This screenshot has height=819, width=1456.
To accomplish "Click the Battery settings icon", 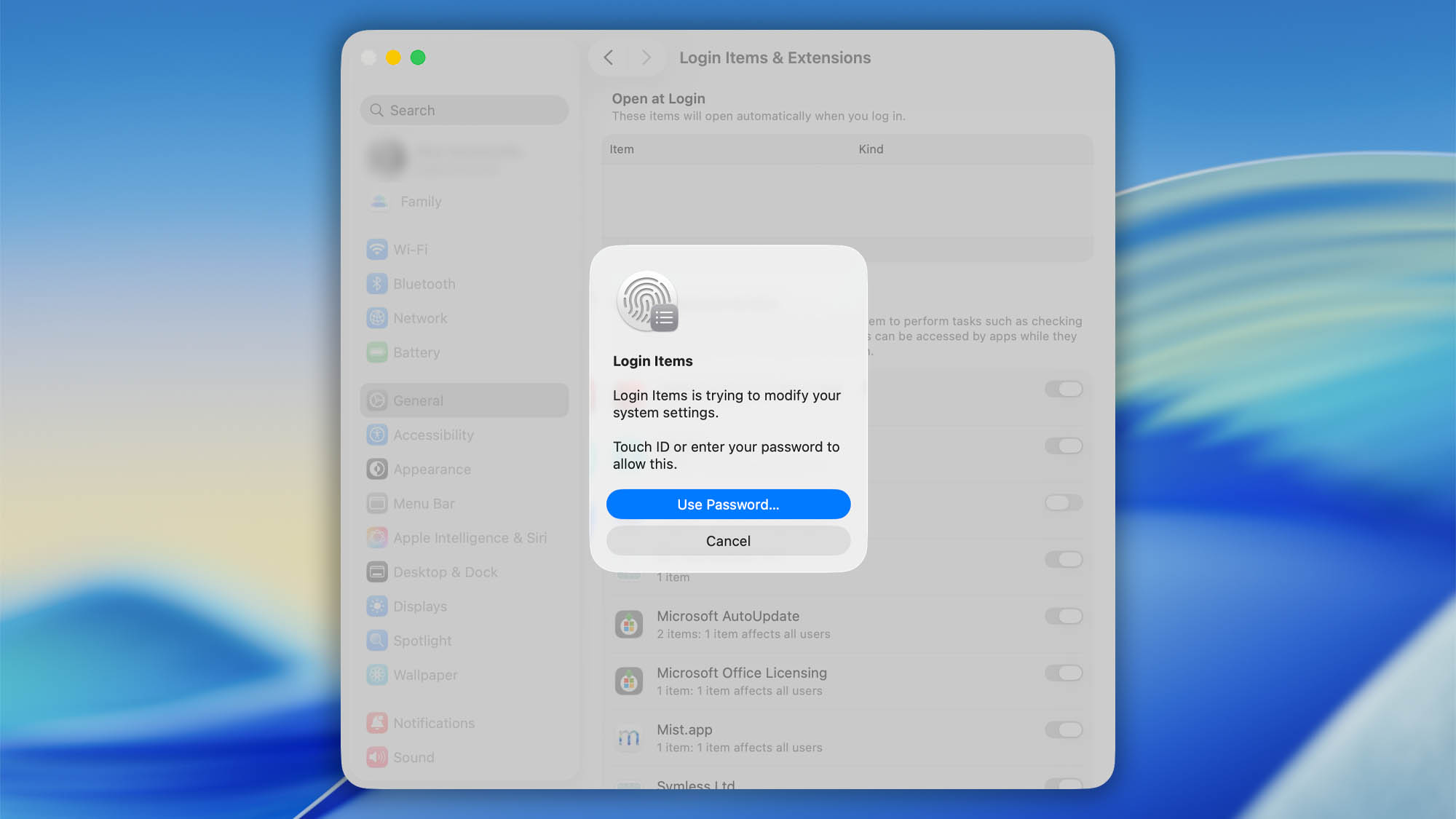I will 377,352.
